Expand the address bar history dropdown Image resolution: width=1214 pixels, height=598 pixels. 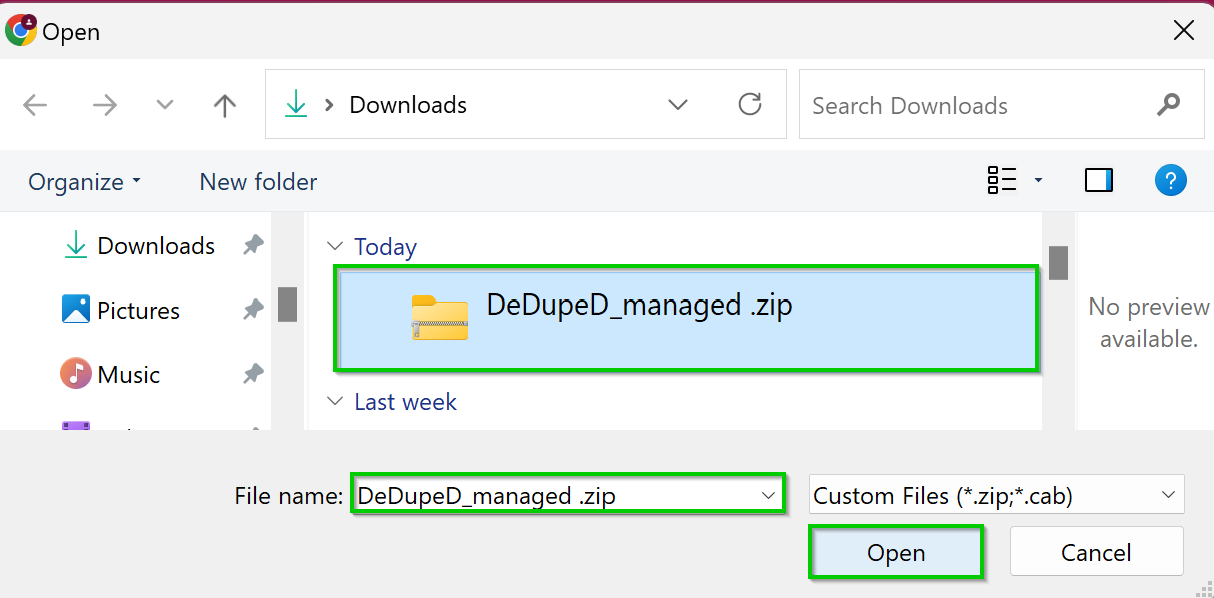(678, 104)
